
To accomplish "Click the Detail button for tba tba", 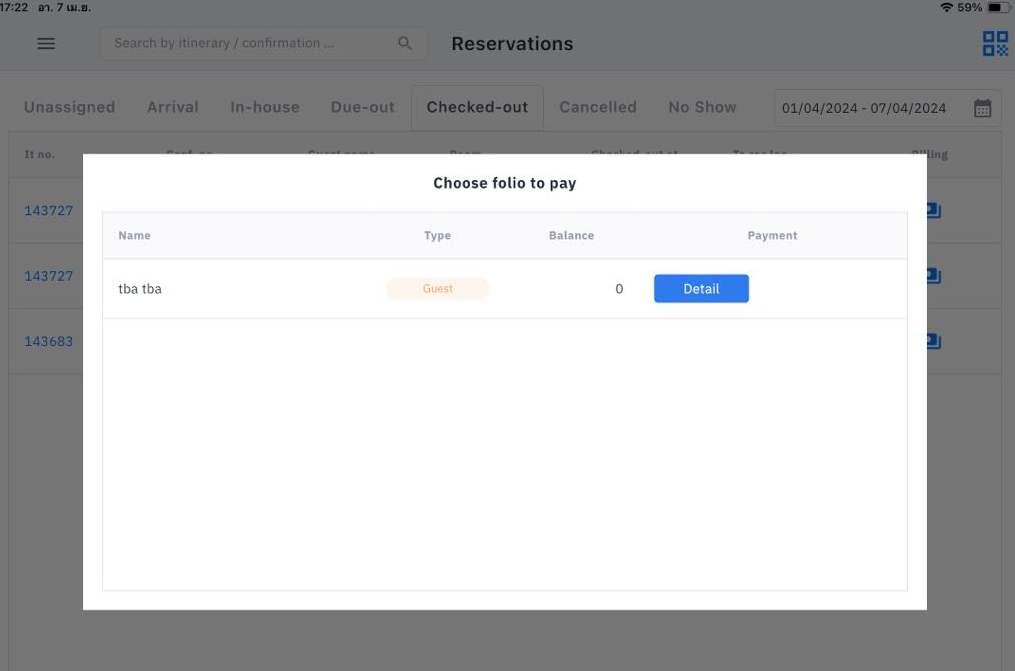I will click(x=701, y=289).
